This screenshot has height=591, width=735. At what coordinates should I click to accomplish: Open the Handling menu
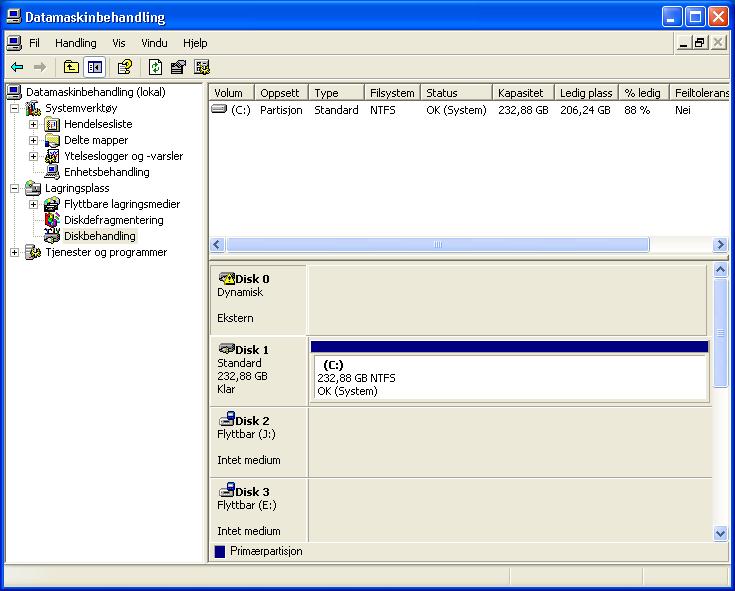point(76,43)
